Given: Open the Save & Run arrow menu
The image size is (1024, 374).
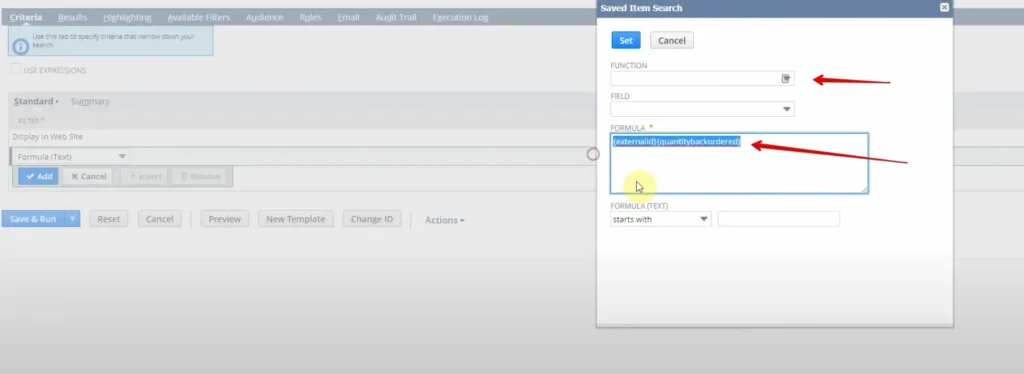Looking at the screenshot, I should (72, 219).
